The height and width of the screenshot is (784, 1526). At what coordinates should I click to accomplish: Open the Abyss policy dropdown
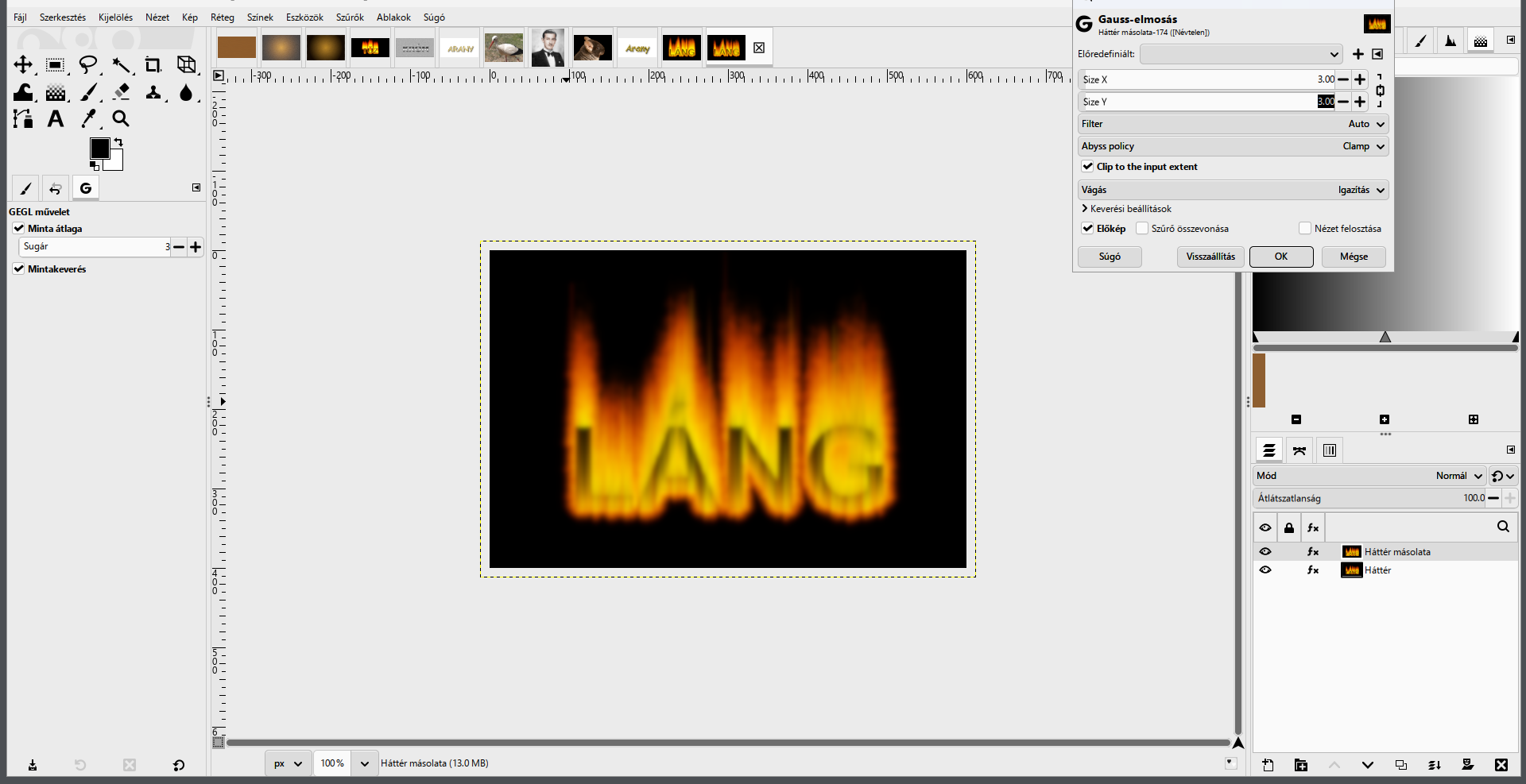tap(1234, 146)
